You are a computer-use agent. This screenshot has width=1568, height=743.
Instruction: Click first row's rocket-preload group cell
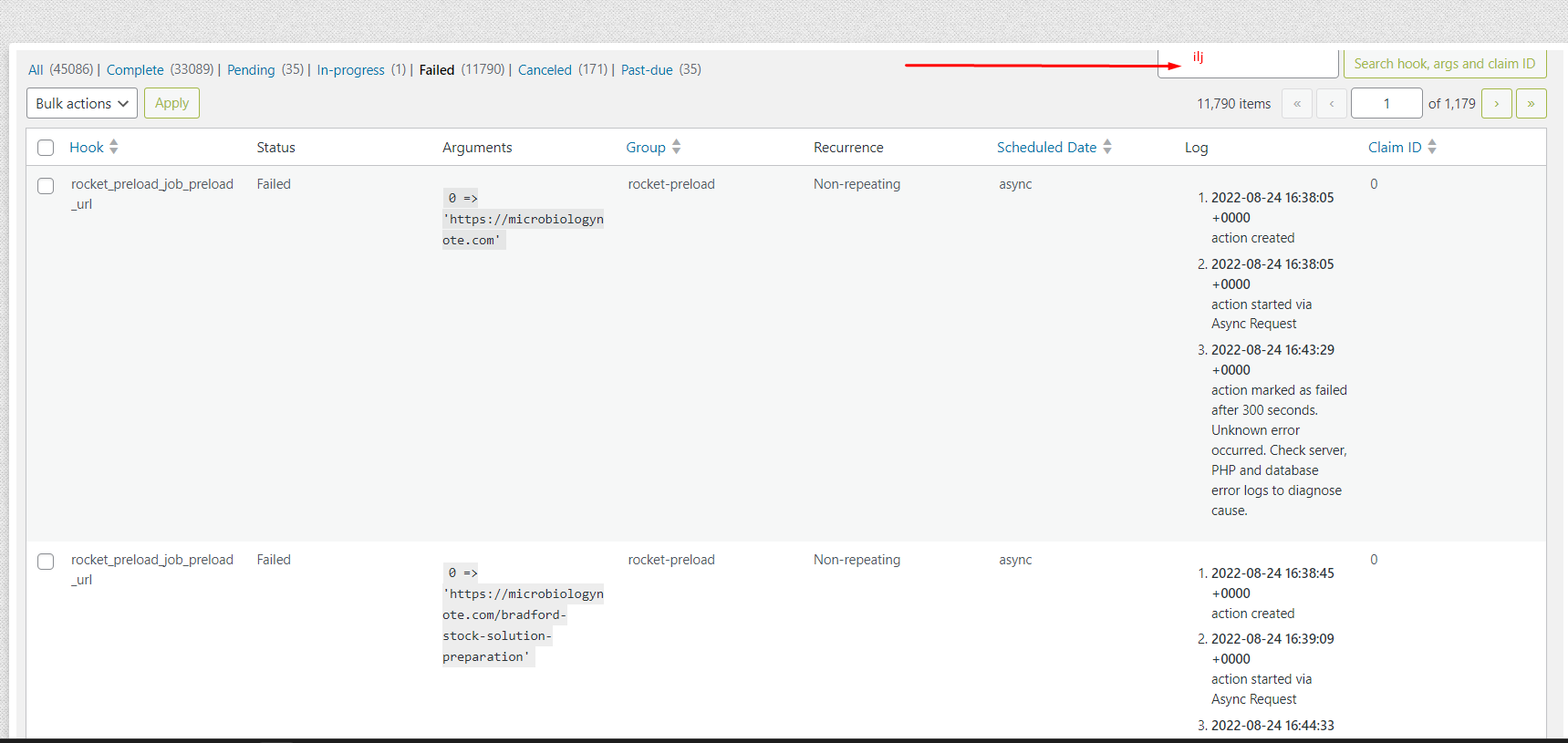pyautogui.click(x=671, y=184)
